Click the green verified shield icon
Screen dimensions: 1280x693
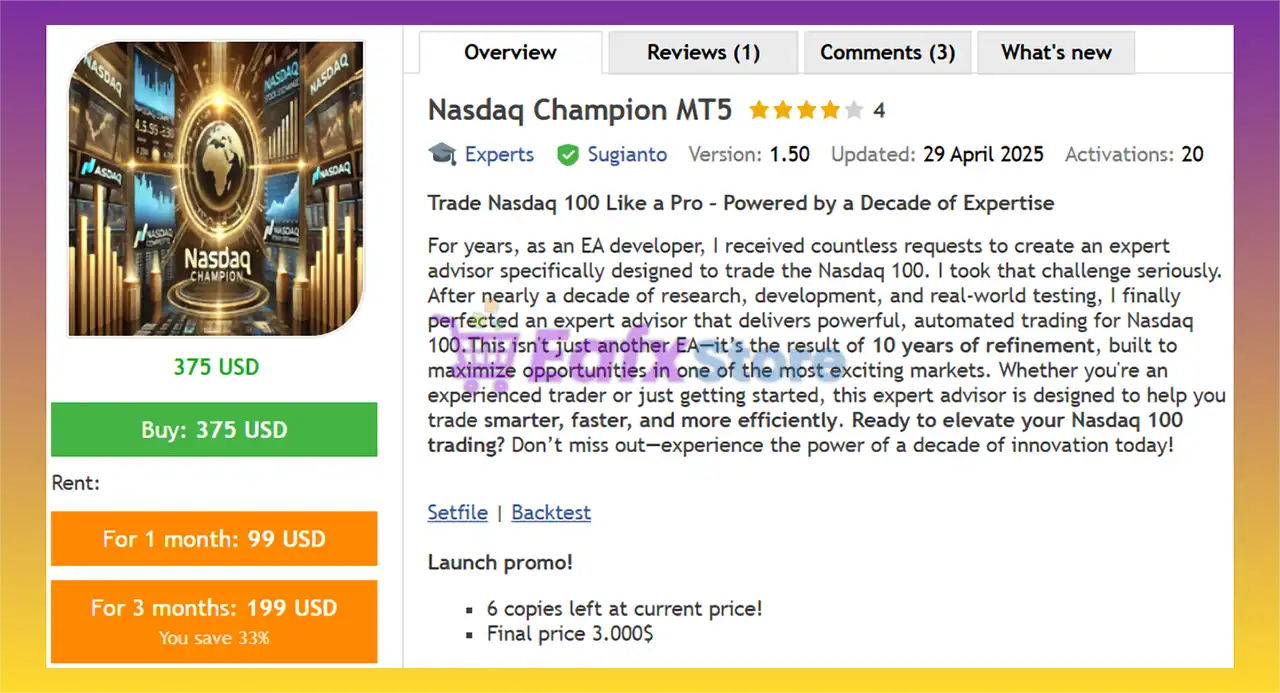[x=568, y=155]
